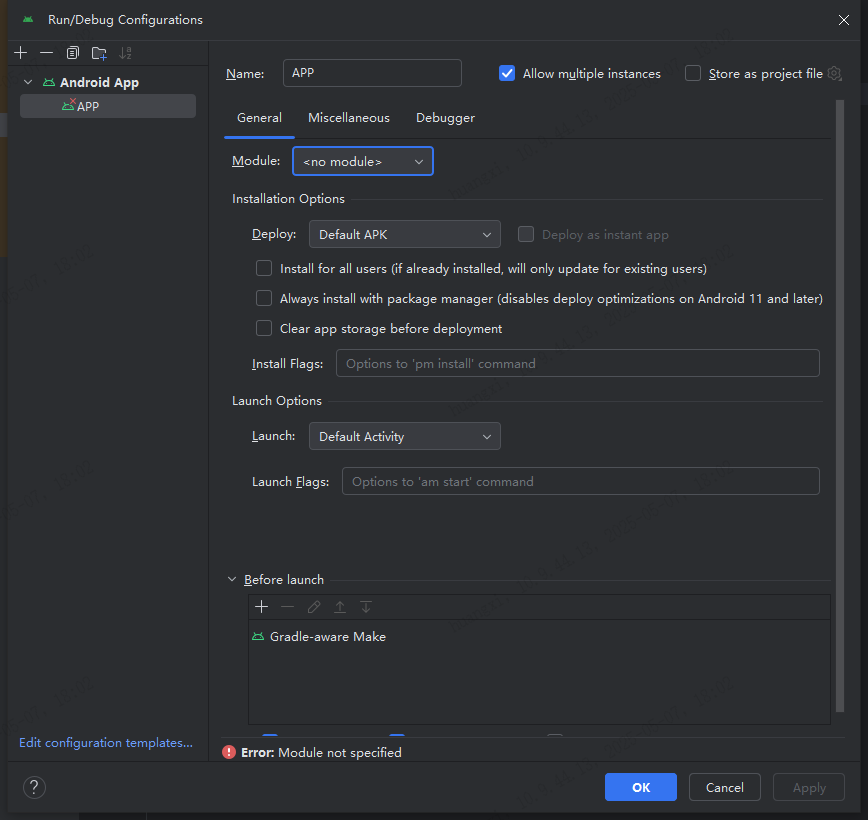Screen dimensions: 868x820
Task: Select Gradle-aware Make task row
Action: (539, 637)
